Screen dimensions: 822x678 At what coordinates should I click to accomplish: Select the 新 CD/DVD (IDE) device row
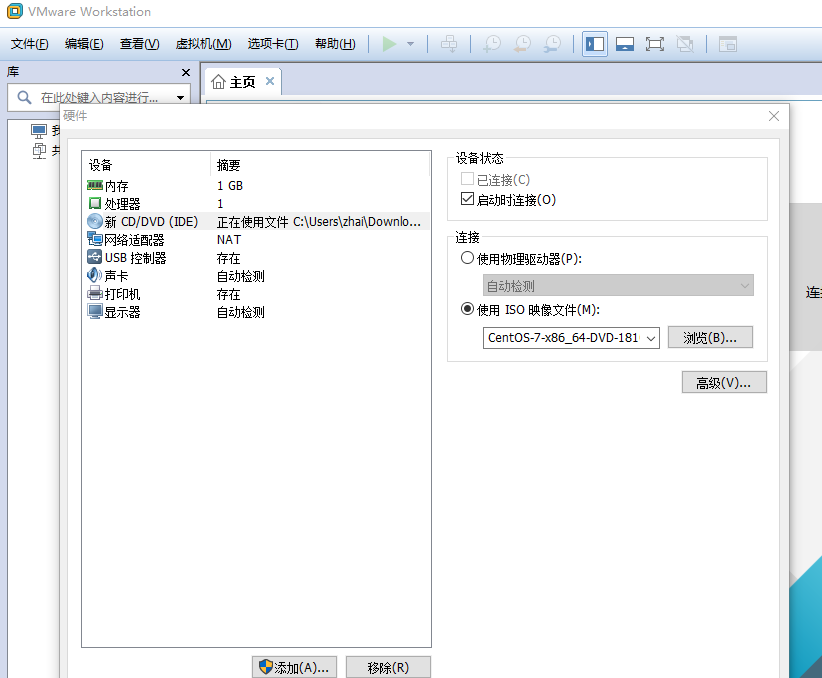pyautogui.click(x=256, y=222)
